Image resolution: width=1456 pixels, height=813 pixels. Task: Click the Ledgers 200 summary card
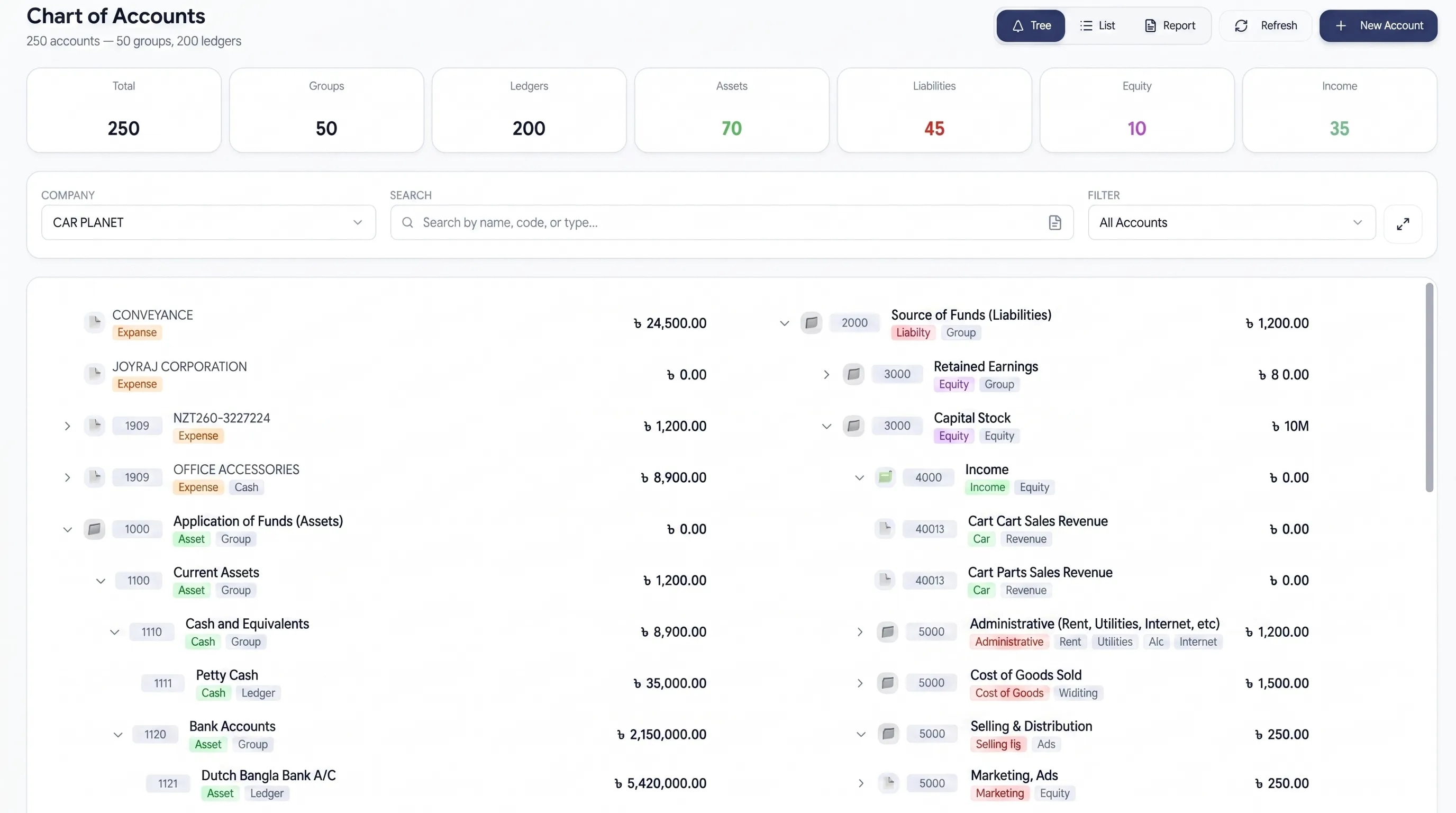point(529,110)
